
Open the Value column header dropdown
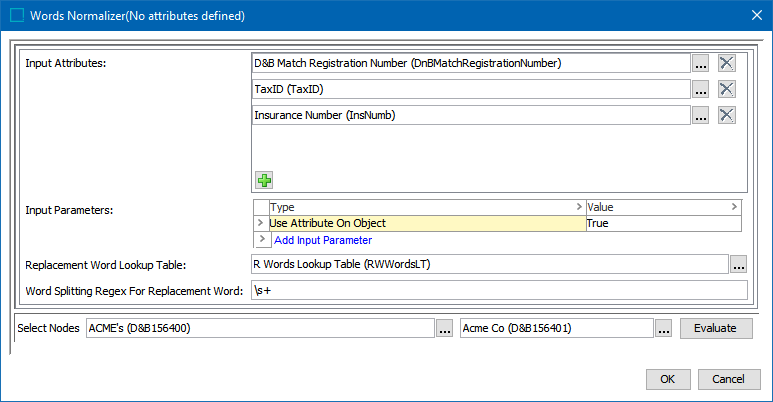click(735, 207)
